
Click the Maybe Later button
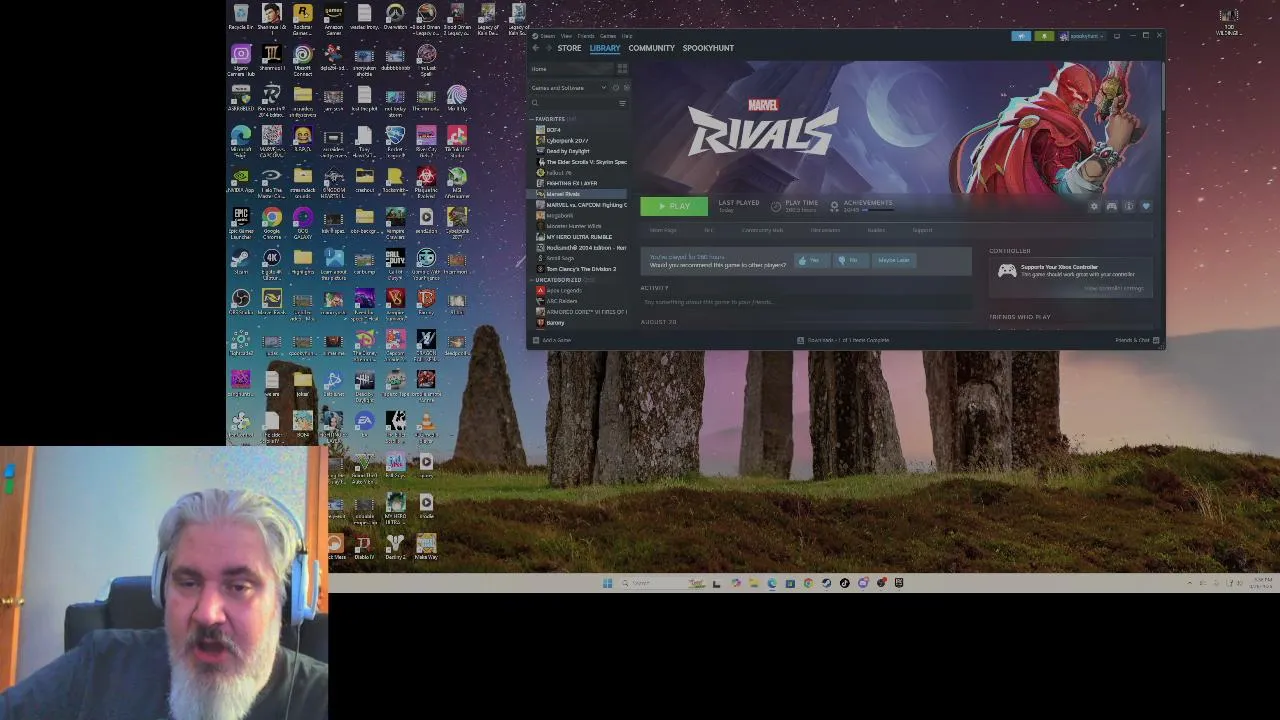tap(894, 261)
